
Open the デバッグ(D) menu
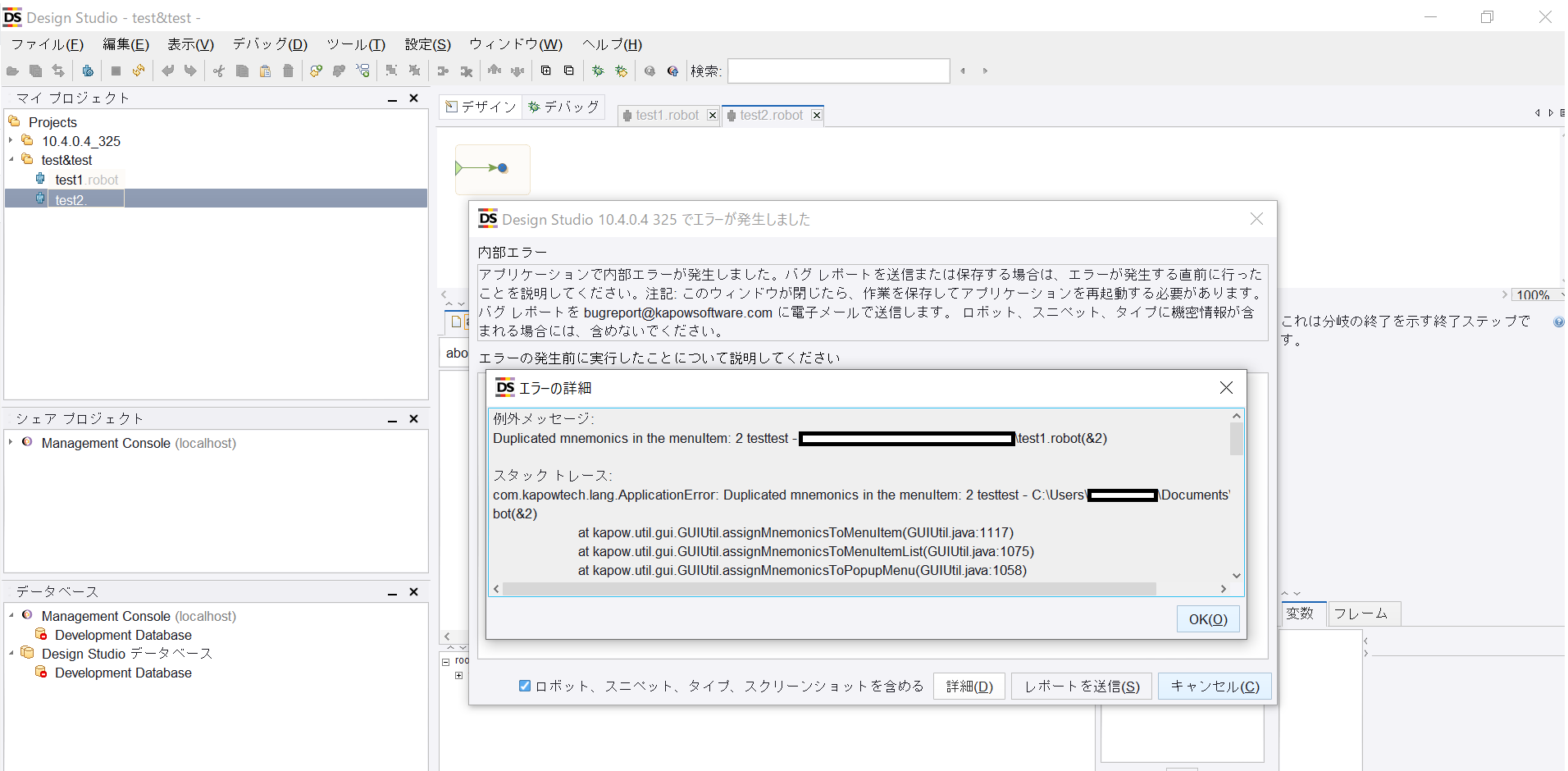point(270,44)
